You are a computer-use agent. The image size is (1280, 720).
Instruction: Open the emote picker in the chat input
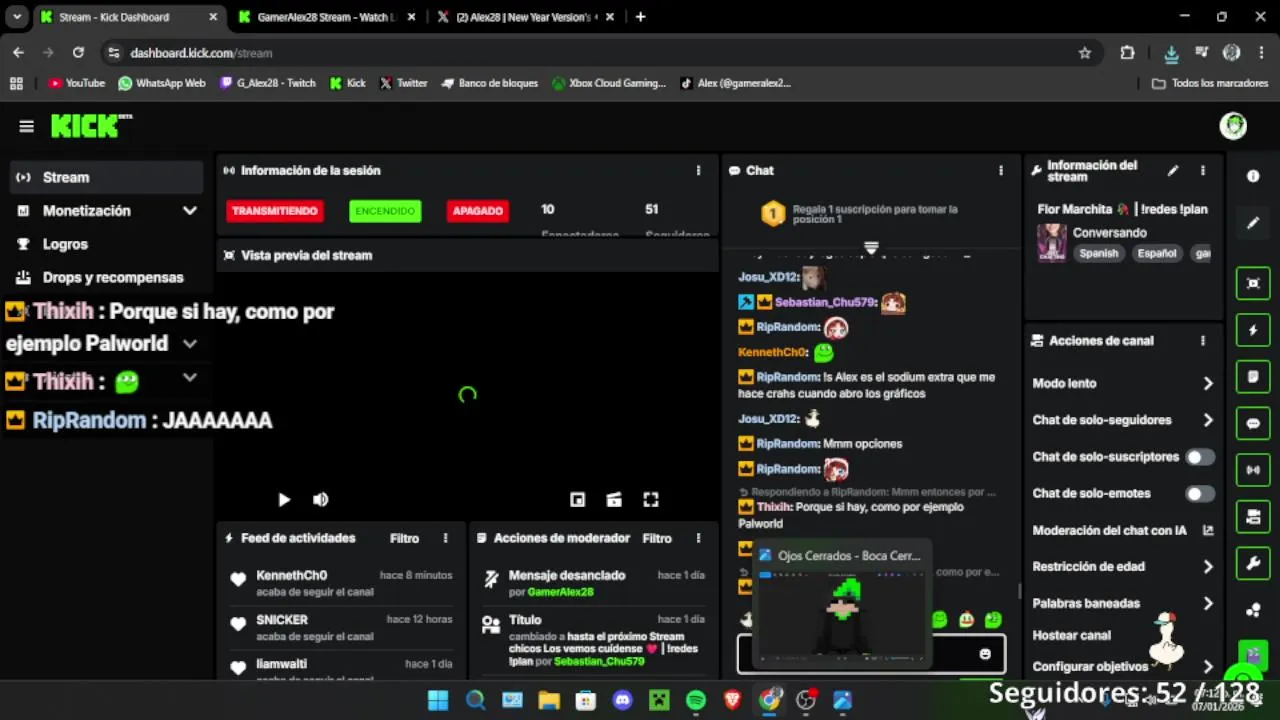click(985, 654)
